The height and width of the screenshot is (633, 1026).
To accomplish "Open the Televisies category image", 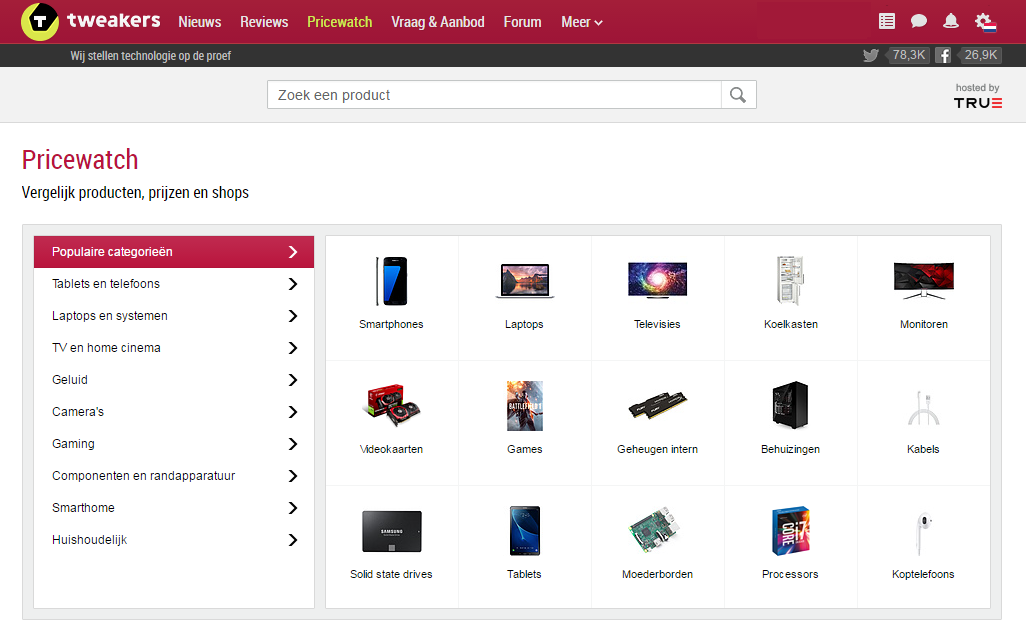I will click(658, 280).
